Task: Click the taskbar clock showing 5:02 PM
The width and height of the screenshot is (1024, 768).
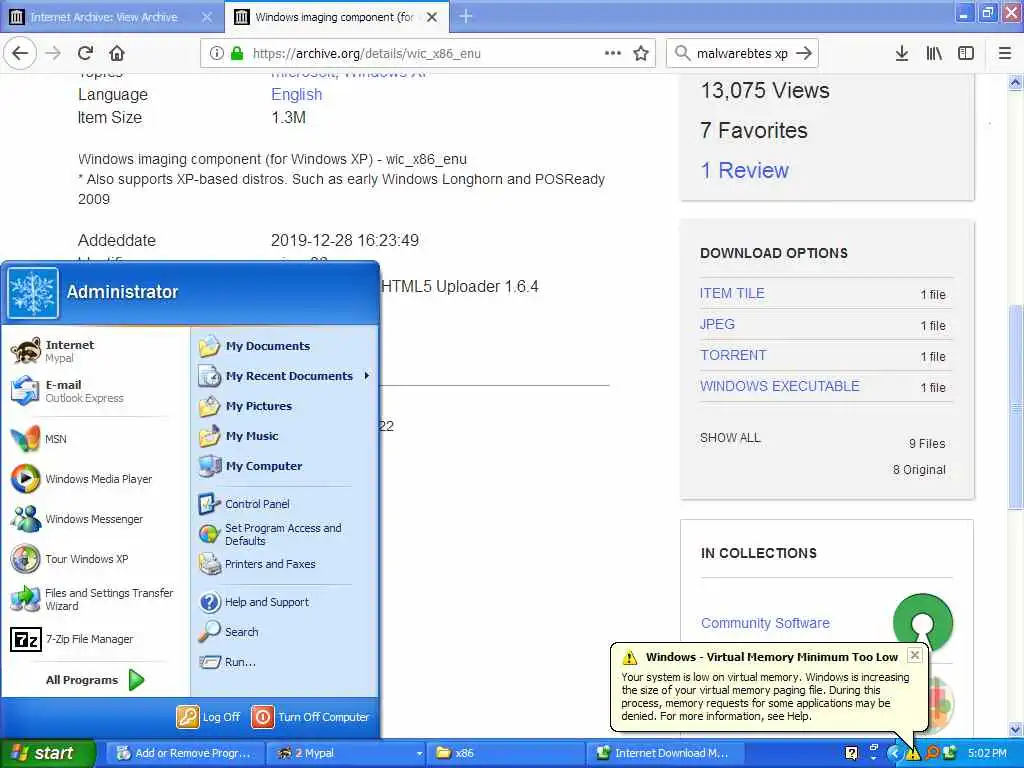Action: click(987, 754)
